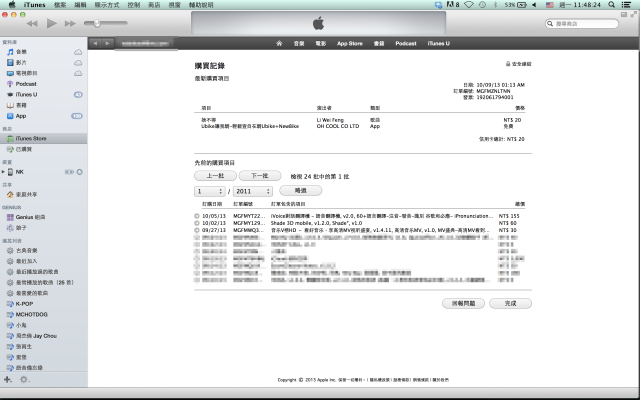Click the 回報問題 report problem button
Screen dimensions: 640x400
(463, 303)
